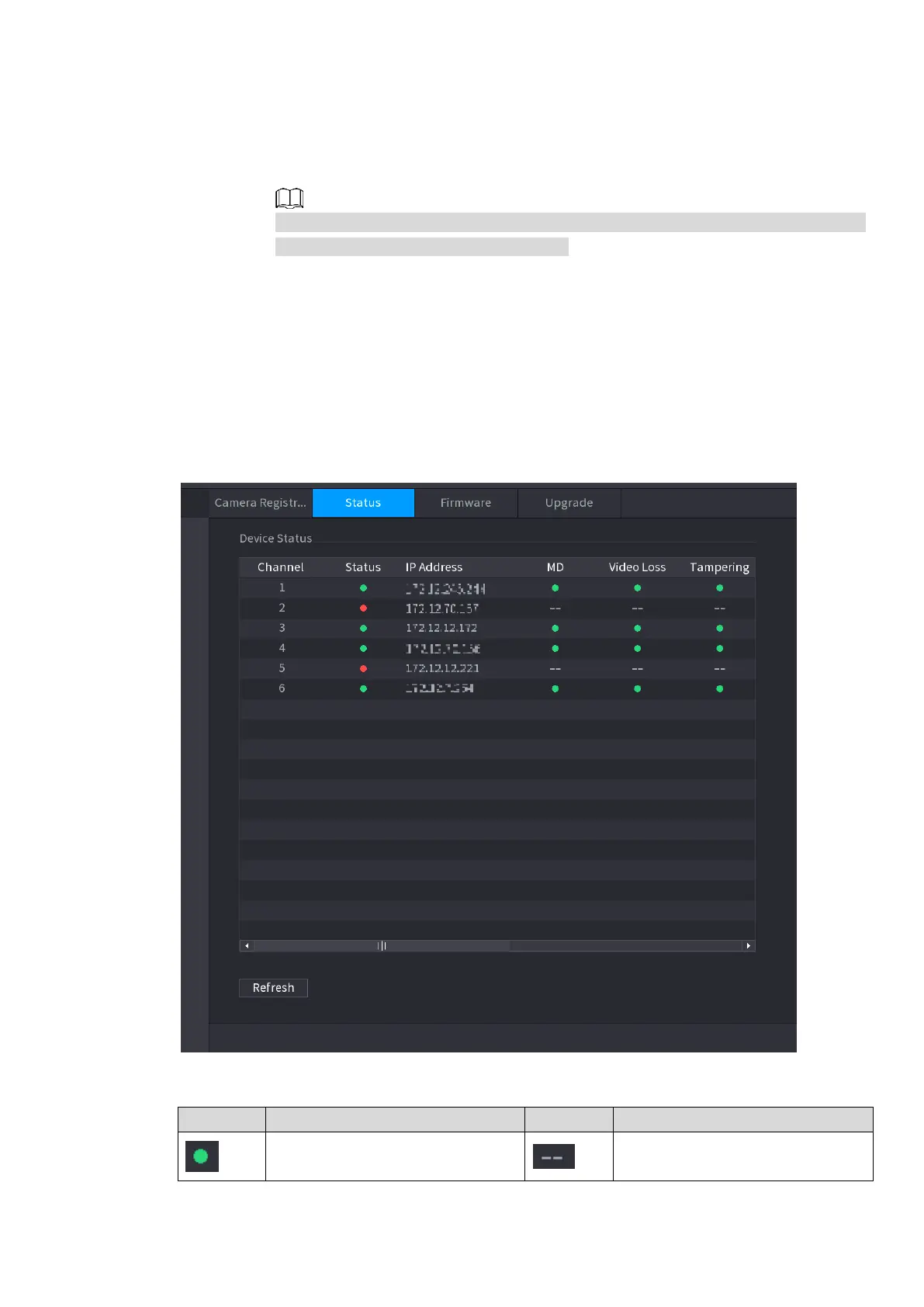Select IP address 172.12.12.172 in row 3
The width and height of the screenshot is (924, 1307).
coord(441,628)
